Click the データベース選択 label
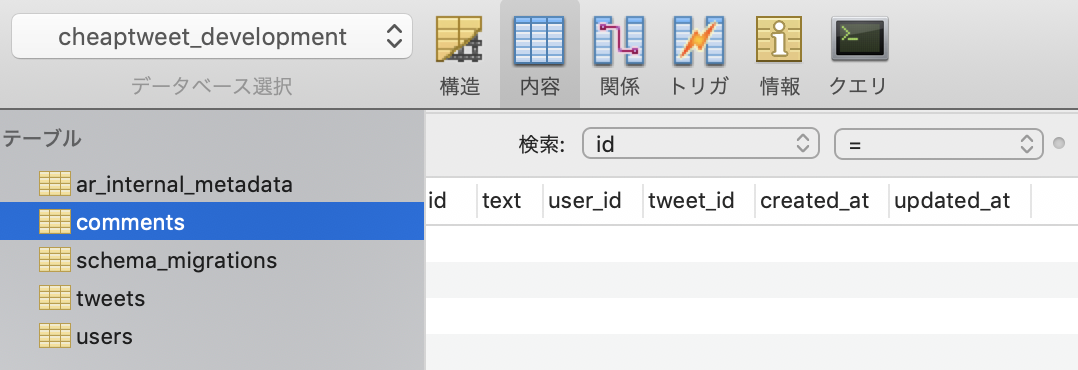Screen dimensions: 1078x370 pyautogui.click(x=212, y=87)
